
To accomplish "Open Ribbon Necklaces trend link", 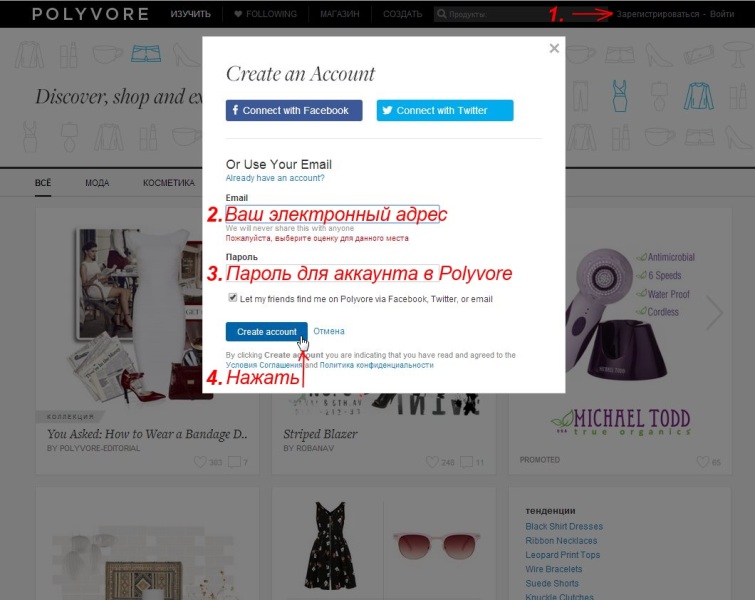I will (561, 541).
